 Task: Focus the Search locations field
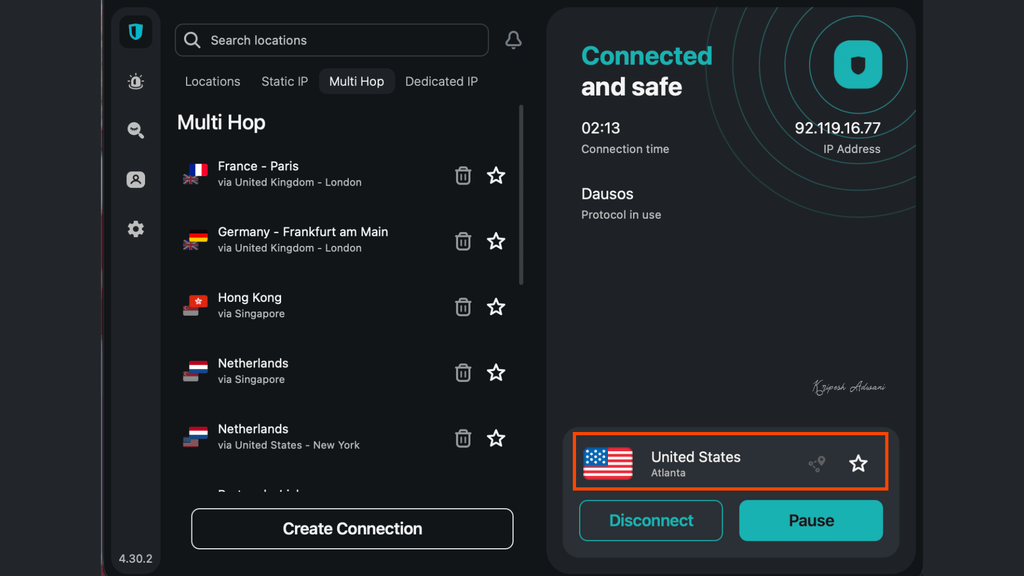pyautogui.click(x=332, y=40)
